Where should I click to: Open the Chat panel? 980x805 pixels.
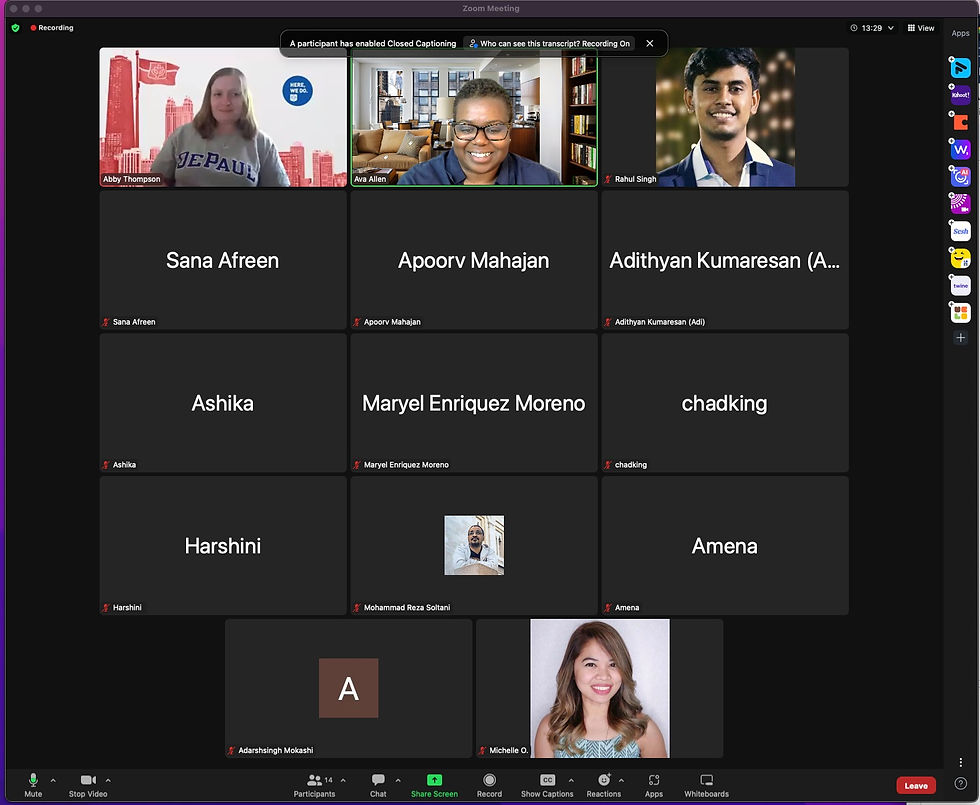tap(378, 784)
